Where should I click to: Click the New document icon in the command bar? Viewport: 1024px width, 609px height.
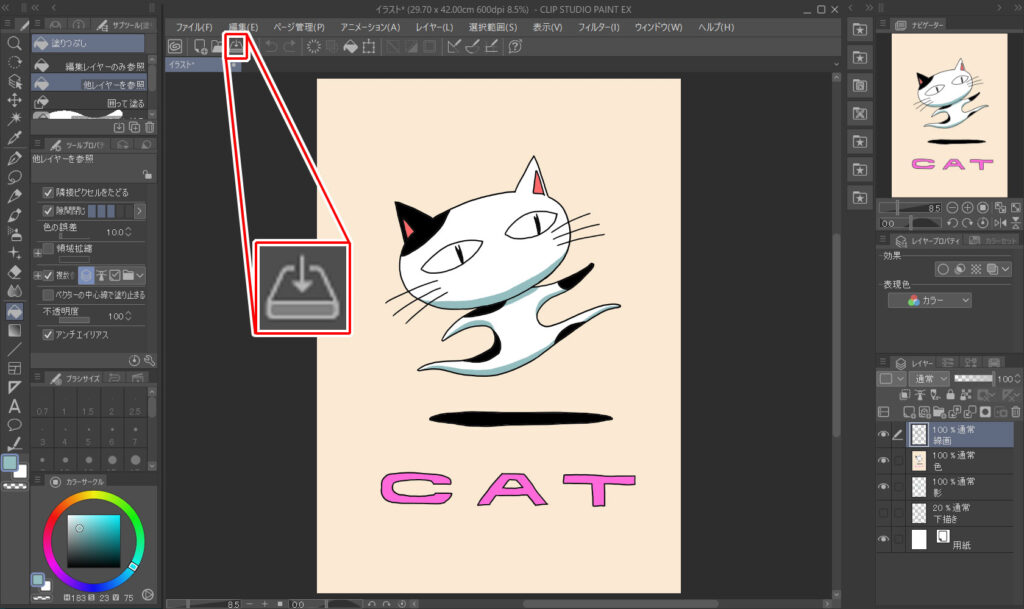click(200, 47)
